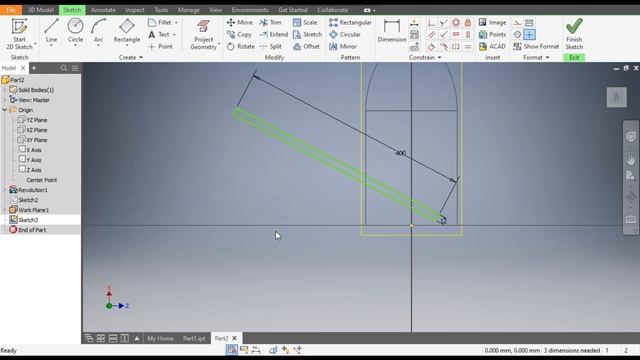The height and width of the screenshot is (360, 640).
Task: Toggle Center Point format button
Action: pos(529,35)
